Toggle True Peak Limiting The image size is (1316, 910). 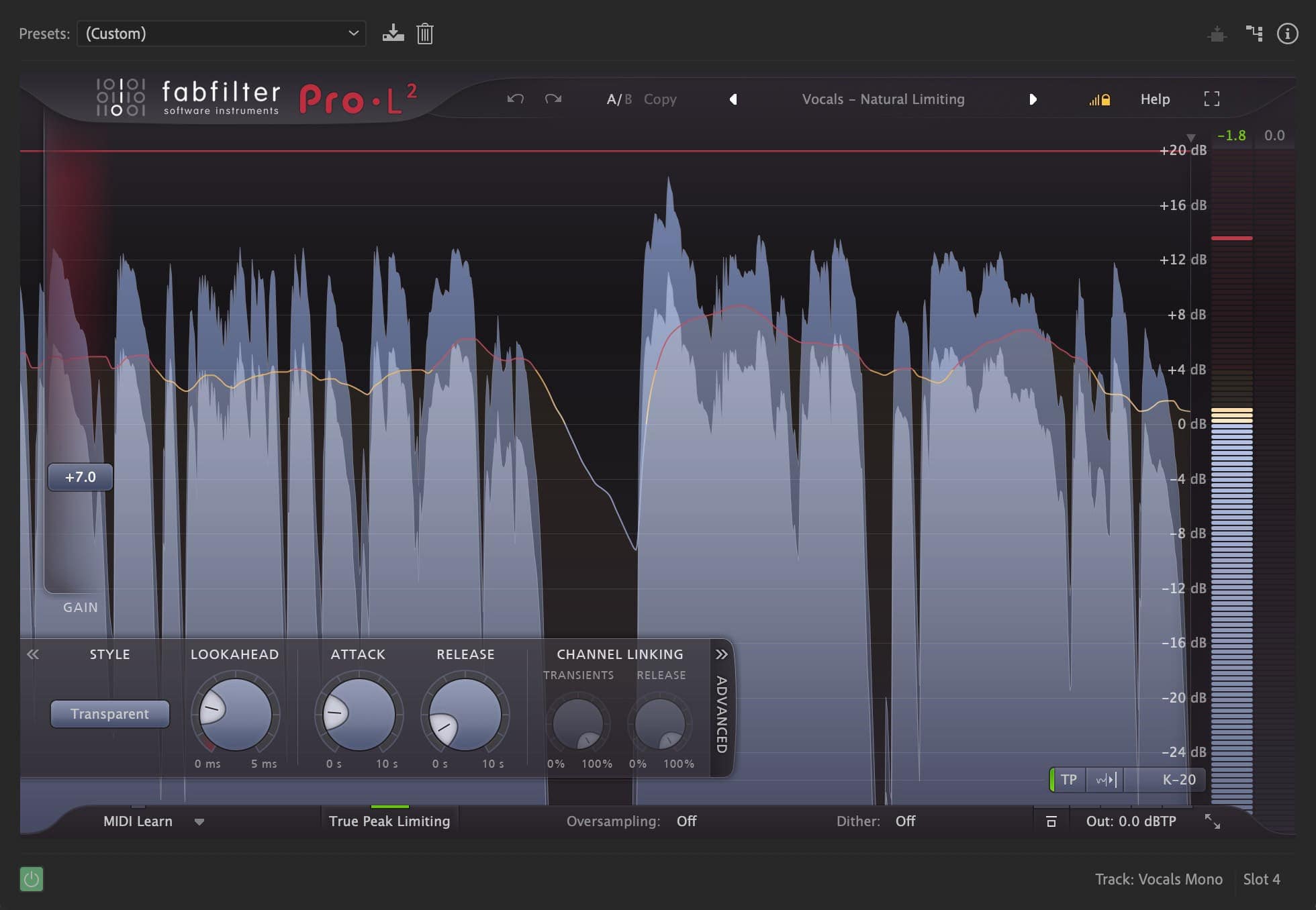click(x=389, y=821)
